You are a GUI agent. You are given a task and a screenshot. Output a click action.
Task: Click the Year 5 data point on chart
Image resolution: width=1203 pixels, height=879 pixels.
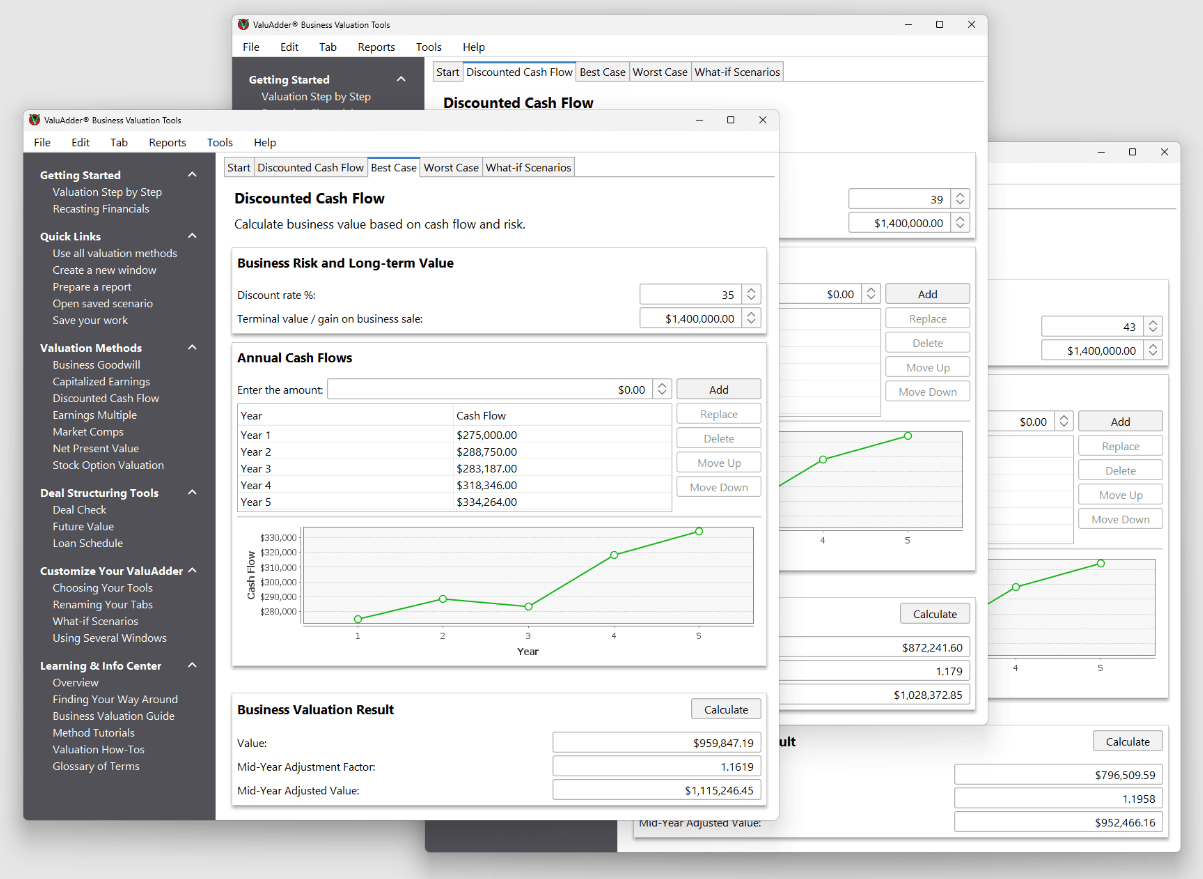[699, 532]
